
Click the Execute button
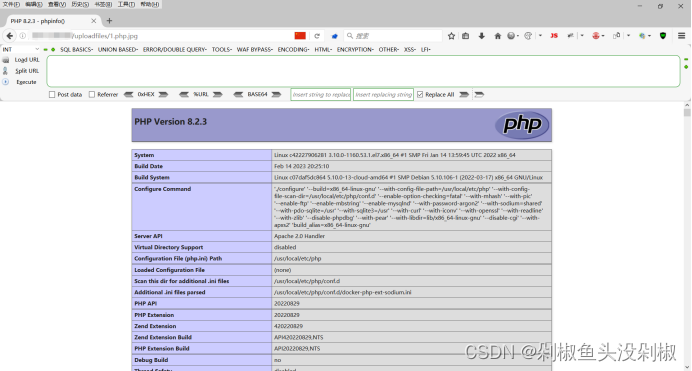(26, 82)
